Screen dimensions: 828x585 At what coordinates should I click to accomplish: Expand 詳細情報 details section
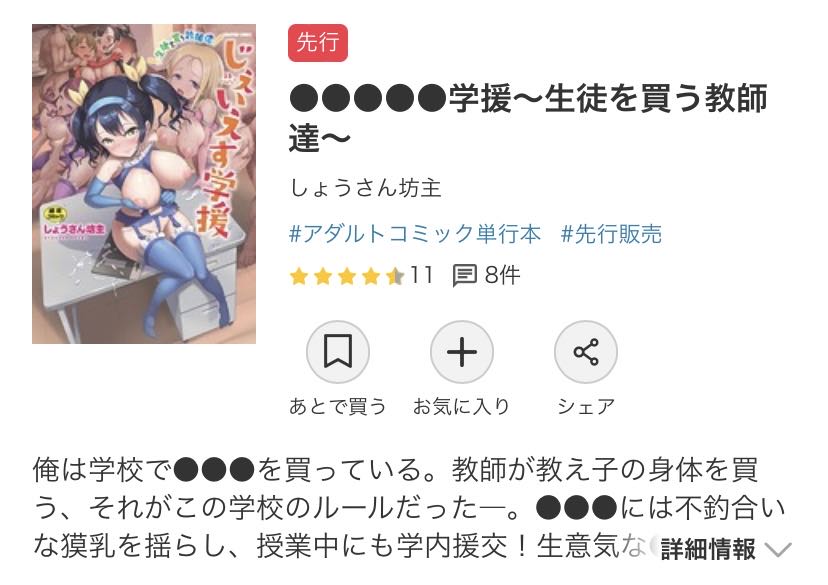click(708, 549)
